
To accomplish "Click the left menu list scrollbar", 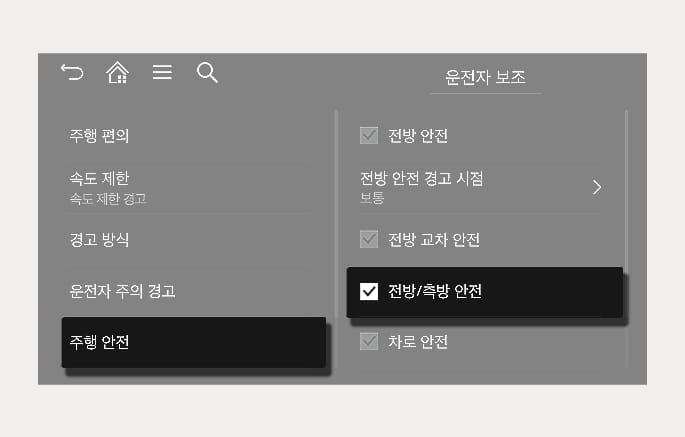I will click(336, 214).
